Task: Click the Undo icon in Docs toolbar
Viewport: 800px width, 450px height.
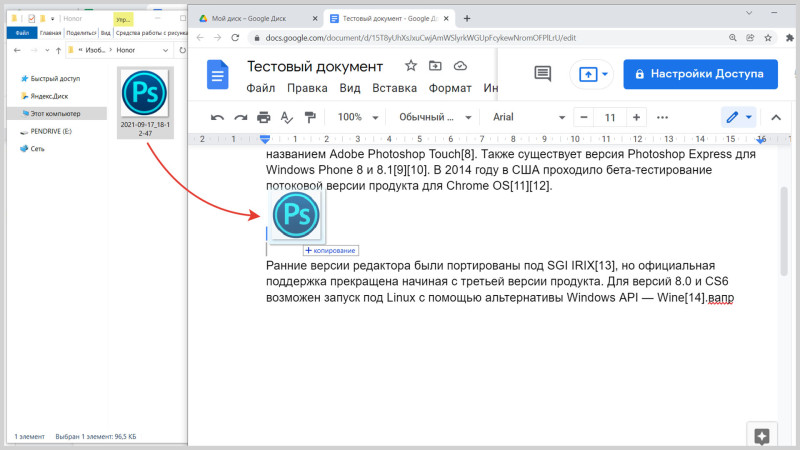Action: [217, 118]
